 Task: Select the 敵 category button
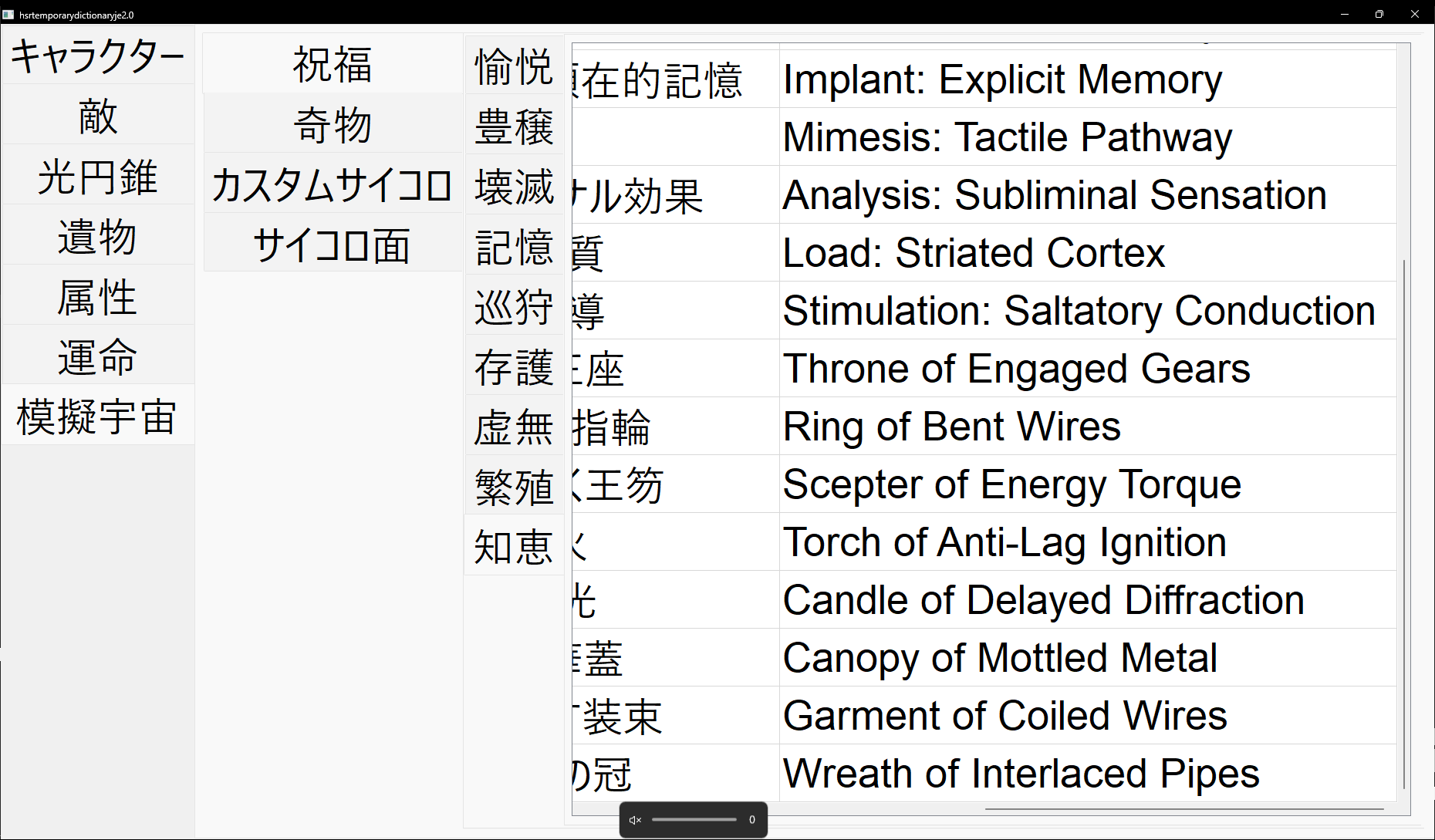(x=98, y=116)
